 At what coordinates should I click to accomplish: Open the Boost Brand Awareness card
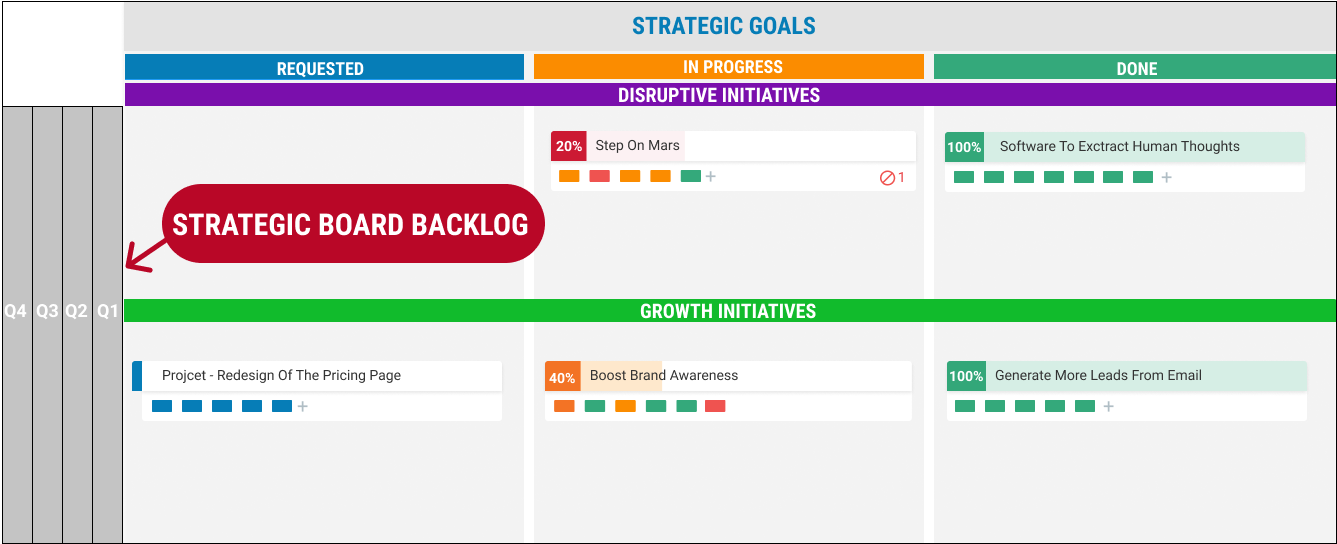728,376
